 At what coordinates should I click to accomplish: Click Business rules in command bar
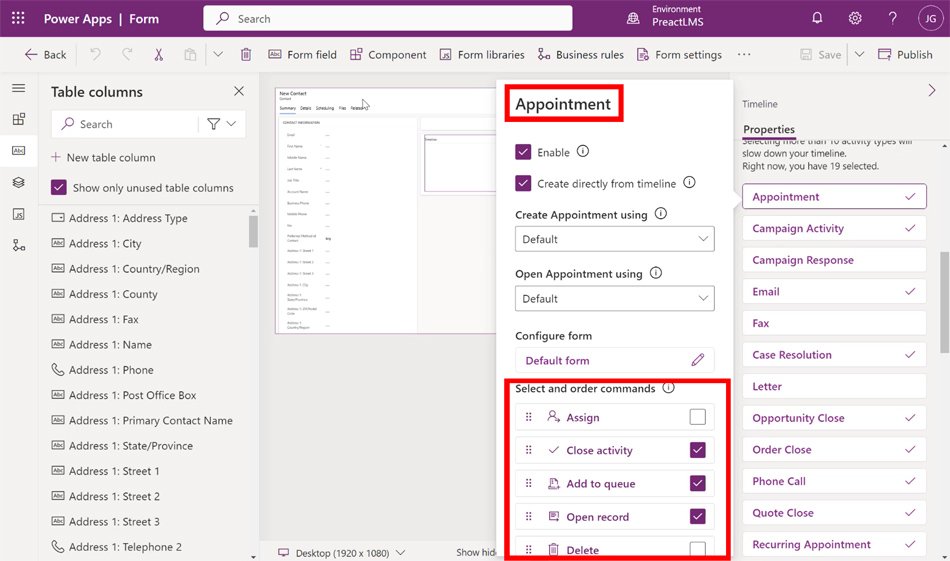point(581,55)
